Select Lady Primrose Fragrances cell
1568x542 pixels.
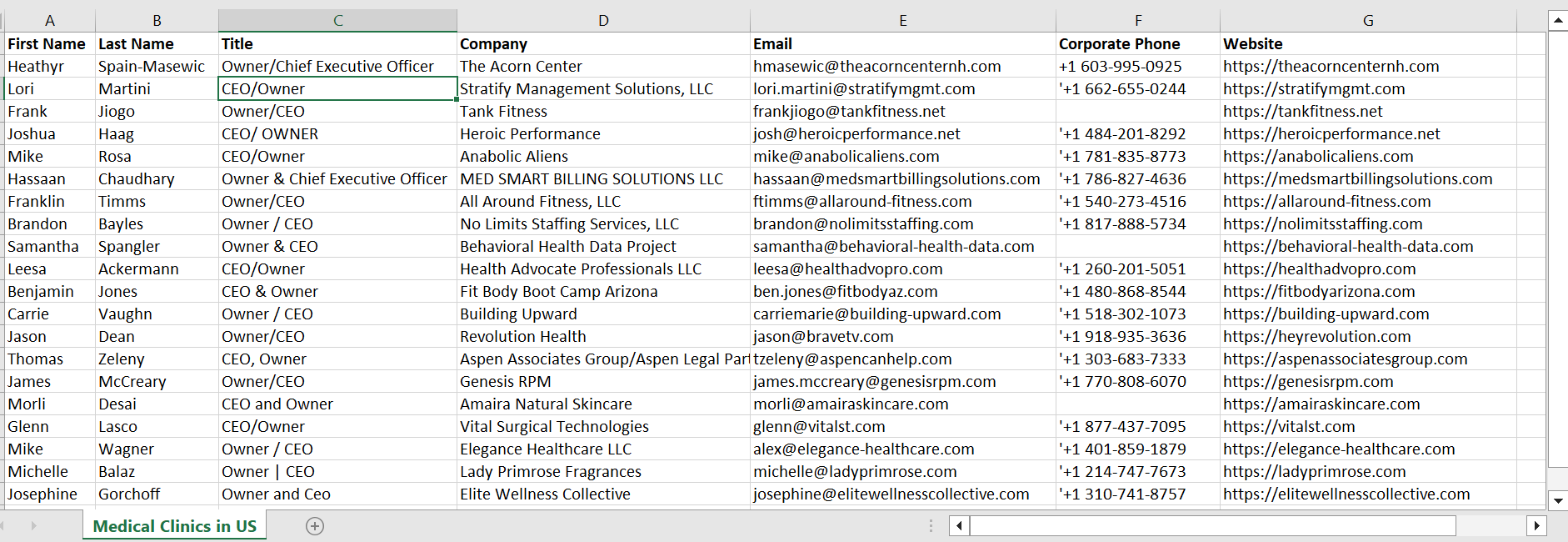click(x=603, y=472)
